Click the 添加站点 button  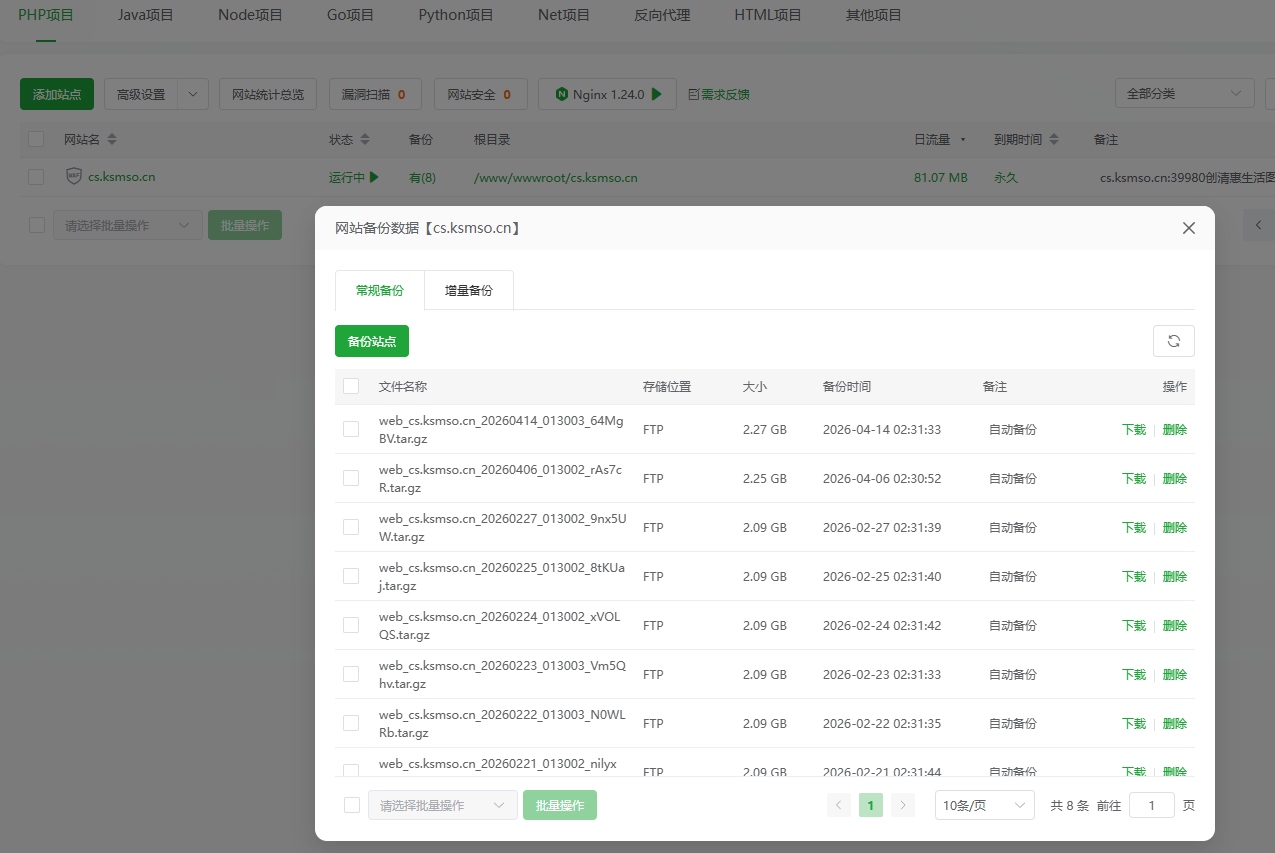click(x=57, y=94)
